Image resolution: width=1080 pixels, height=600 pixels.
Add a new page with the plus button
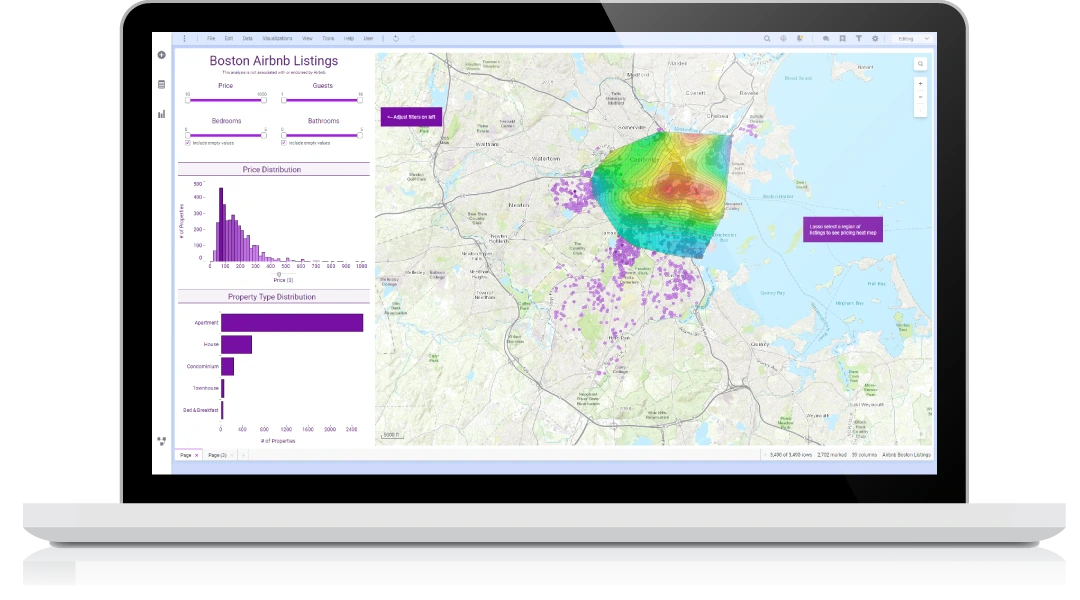pyautogui.click(x=243, y=455)
